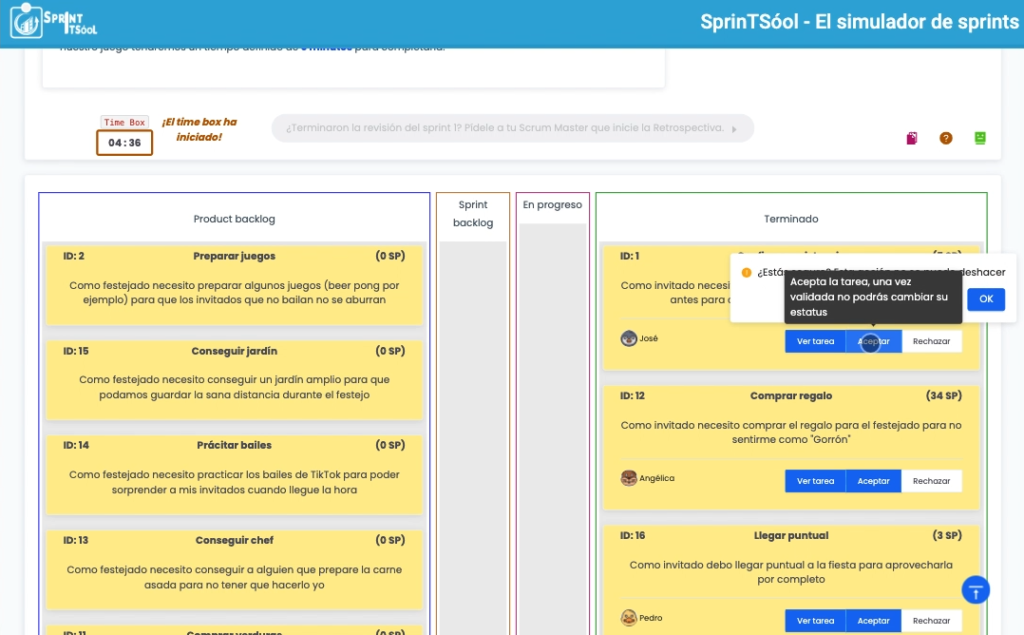Image resolution: width=1024 pixels, height=635 pixels.
Task: Click the ID: 15 label
Action: coord(76,351)
